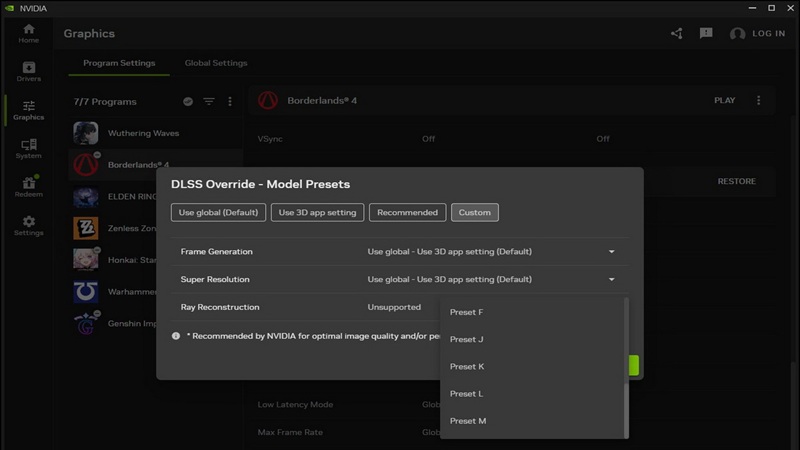Pick Preset M in the list
The height and width of the screenshot is (450, 800).
point(468,421)
